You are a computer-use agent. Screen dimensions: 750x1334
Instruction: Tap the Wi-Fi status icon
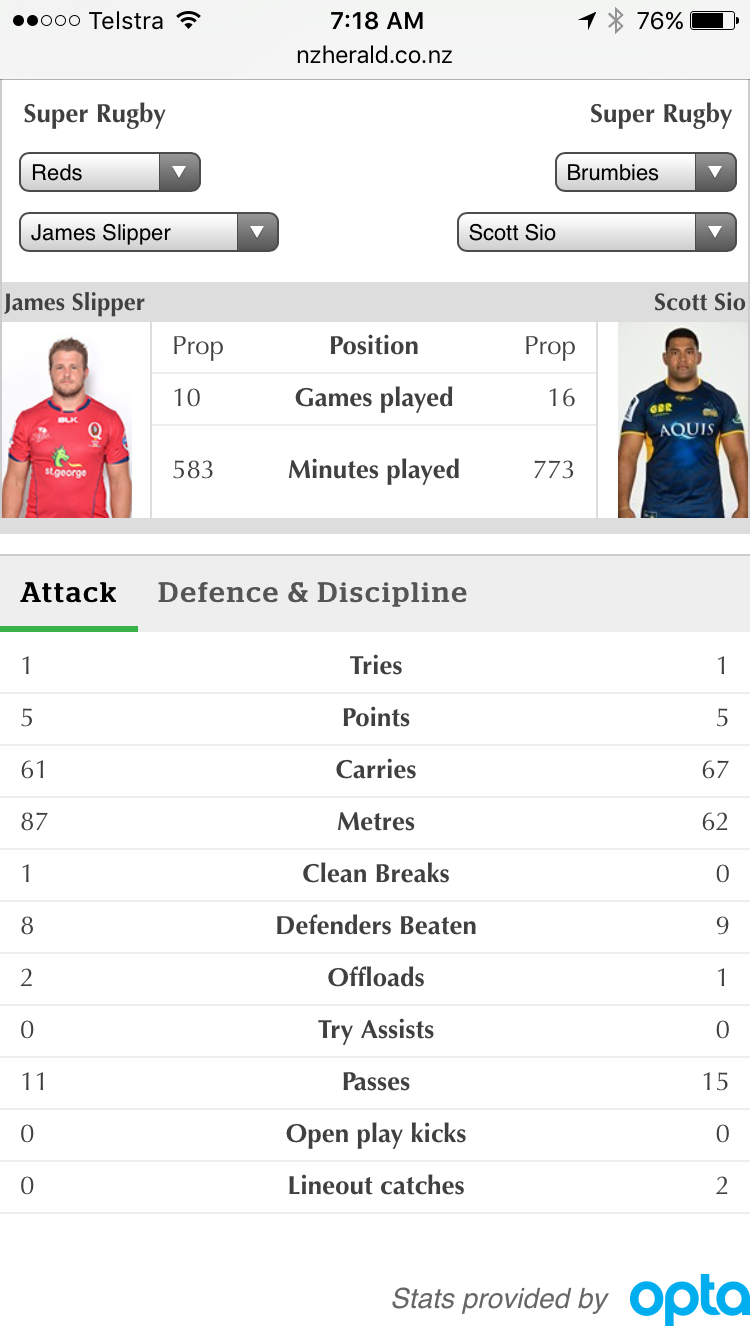pyautogui.click(x=187, y=20)
